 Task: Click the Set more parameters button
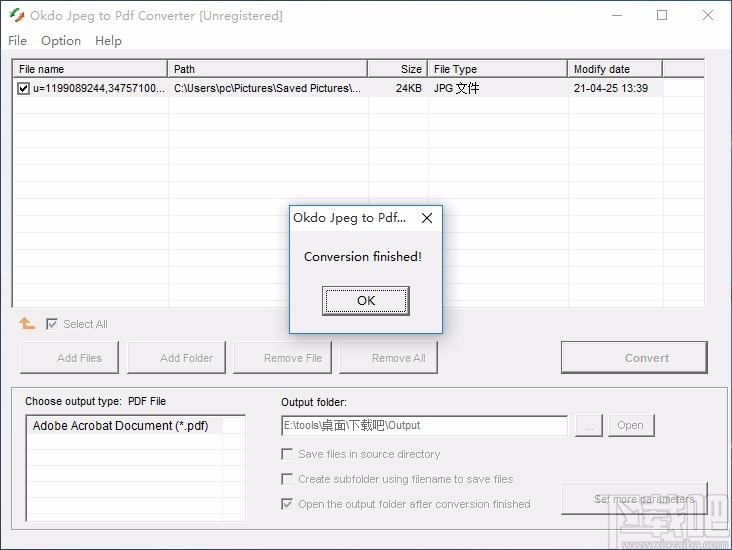(634, 499)
